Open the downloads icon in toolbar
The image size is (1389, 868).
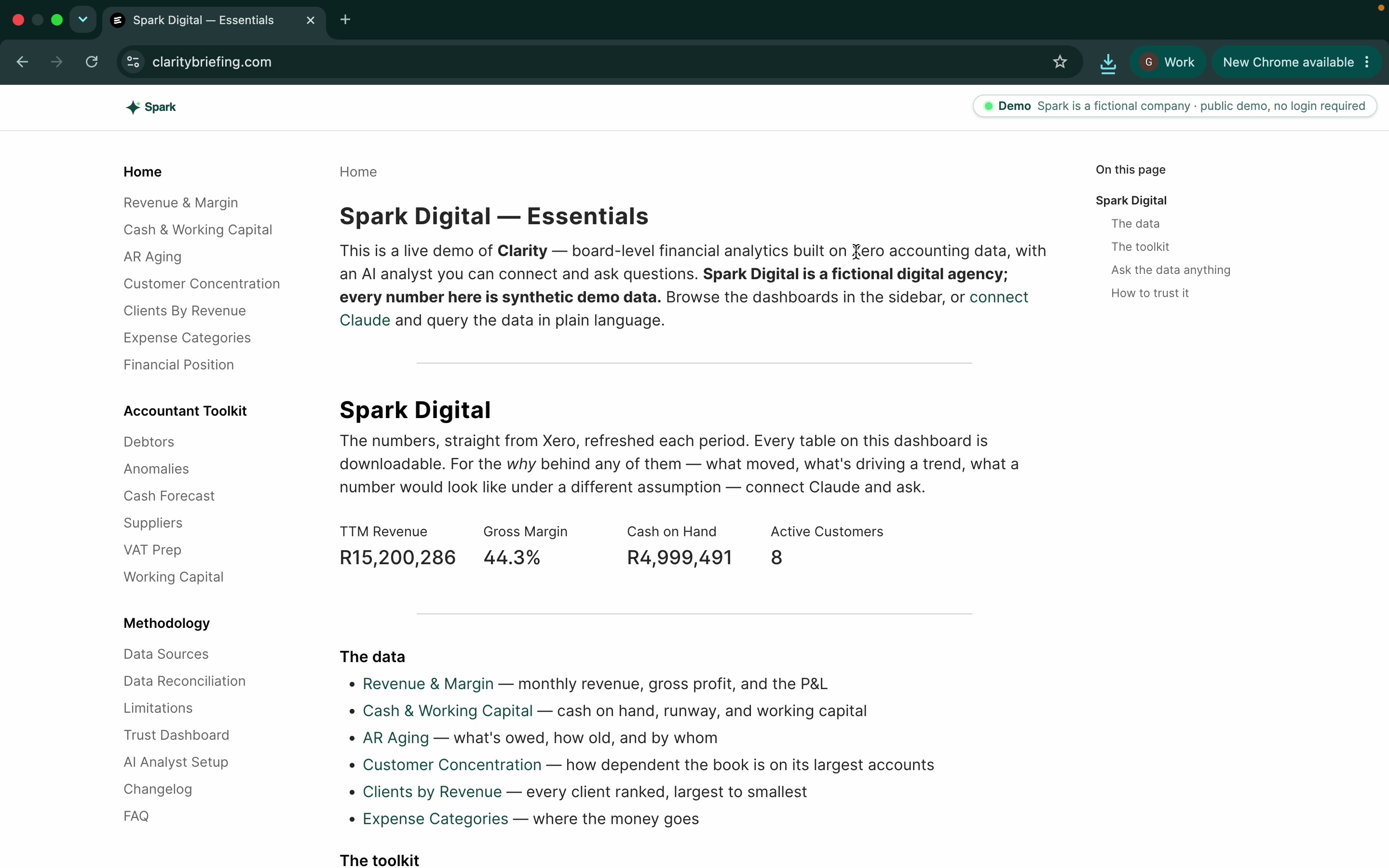[1108, 63]
